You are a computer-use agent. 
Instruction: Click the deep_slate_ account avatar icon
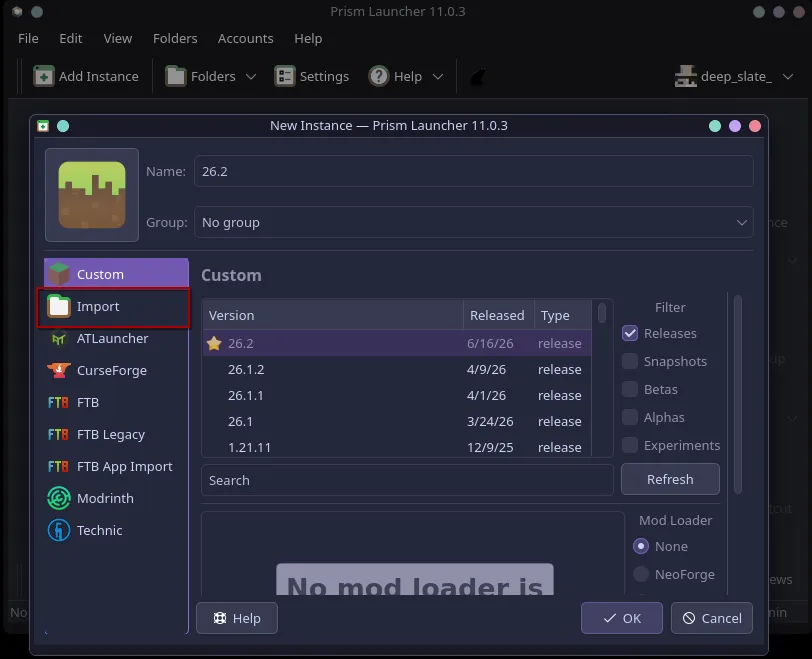(686, 77)
